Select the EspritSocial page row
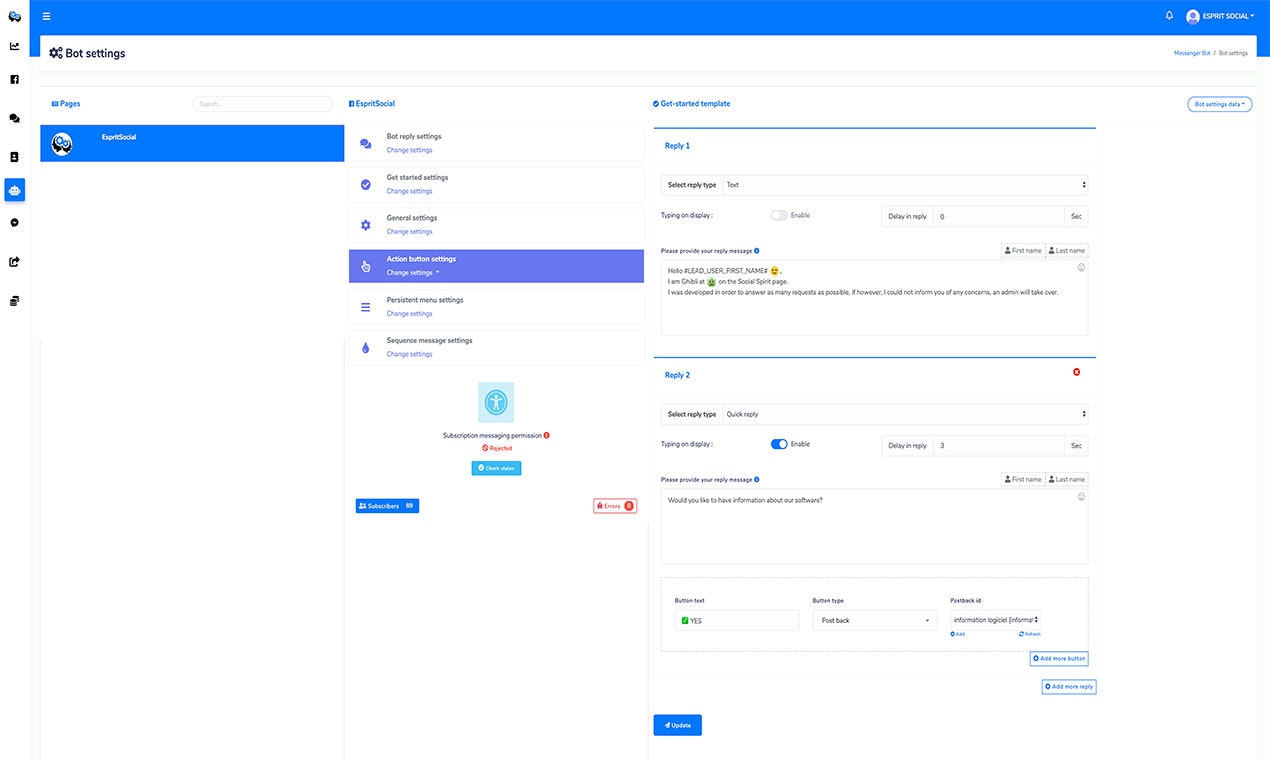The height and width of the screenshot is (760, 1270). (x=192, y=144)
